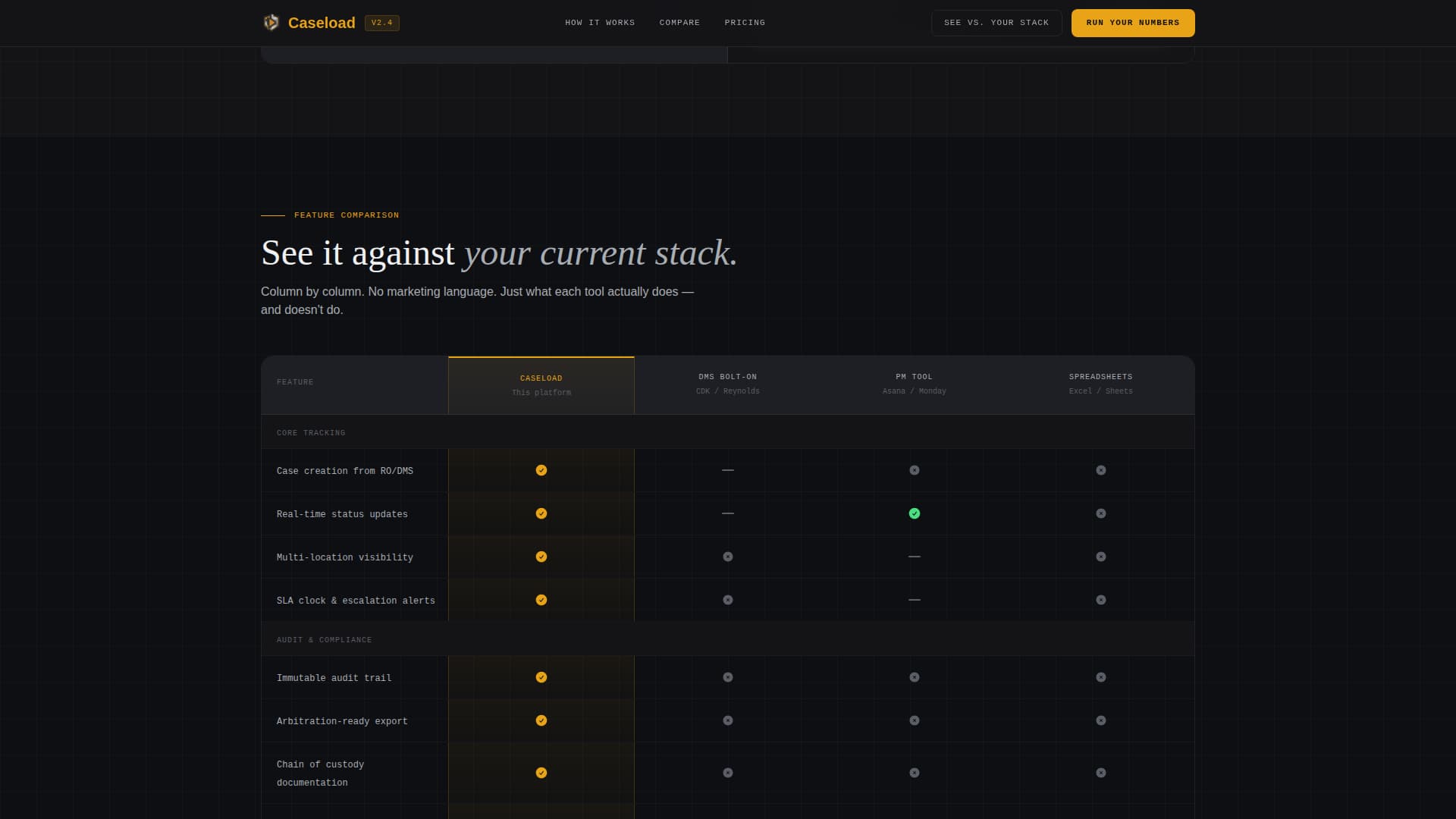Image resolution: width=1456 pixels, height=819 pixels.
Task: Select the PM Tool column header
Action: tap(915, 384)
